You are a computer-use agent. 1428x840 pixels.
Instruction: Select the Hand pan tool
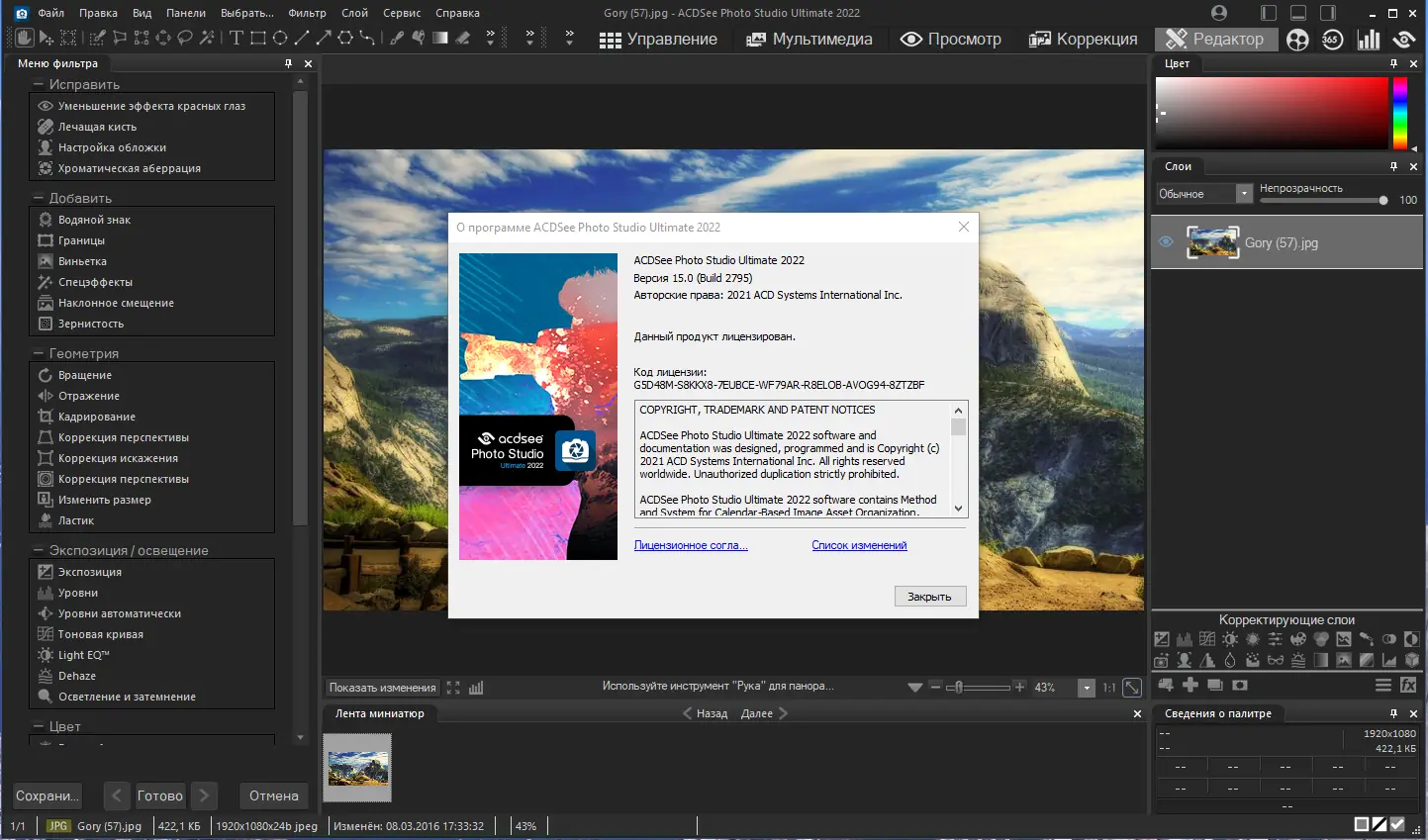(24, 39)
